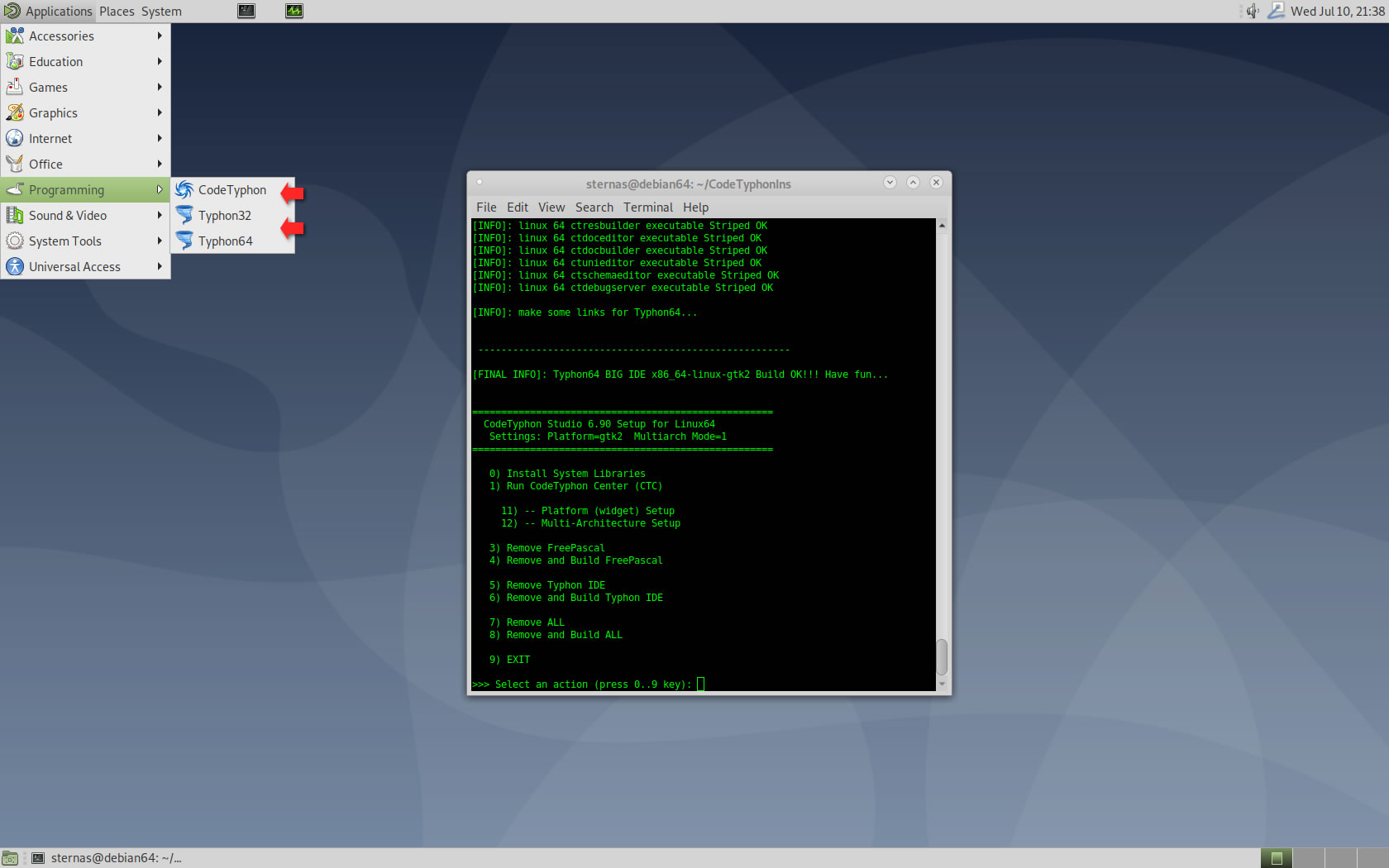Expand the Internet submenu arrow
This screenshot has width=1389, height=868.
pos(160,138)
